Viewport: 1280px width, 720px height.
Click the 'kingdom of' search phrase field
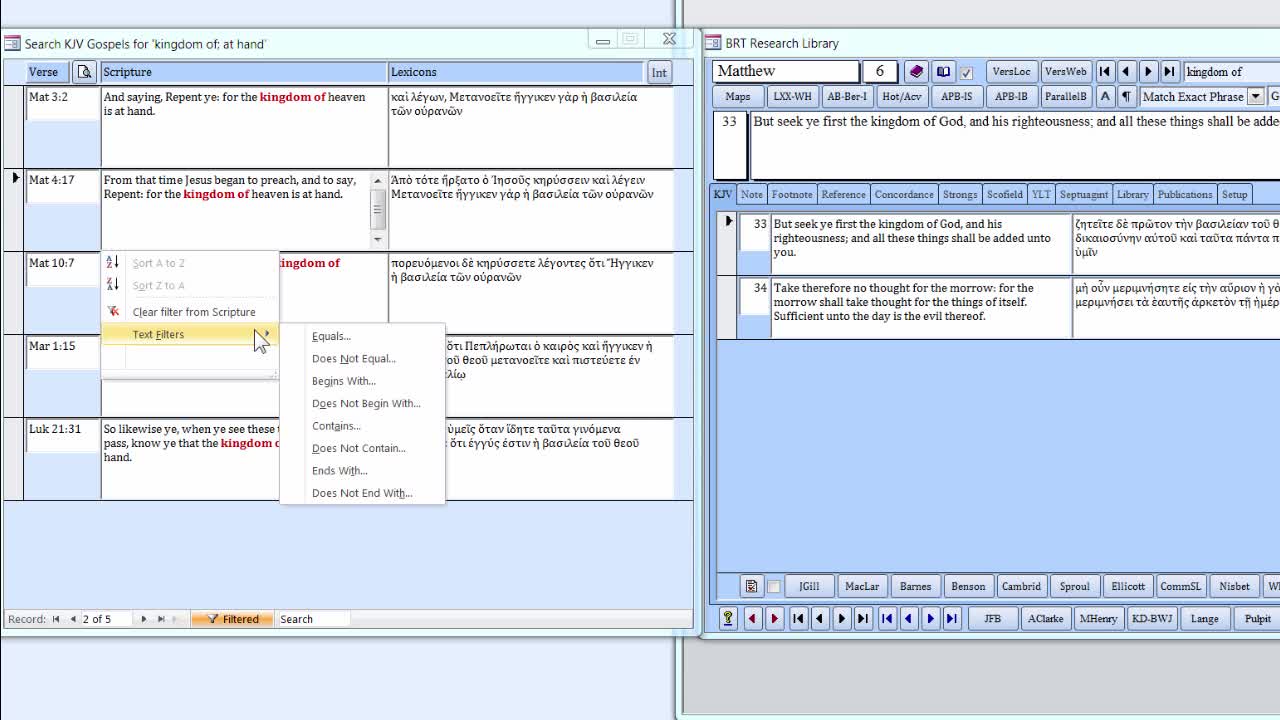coord(1231,72)
